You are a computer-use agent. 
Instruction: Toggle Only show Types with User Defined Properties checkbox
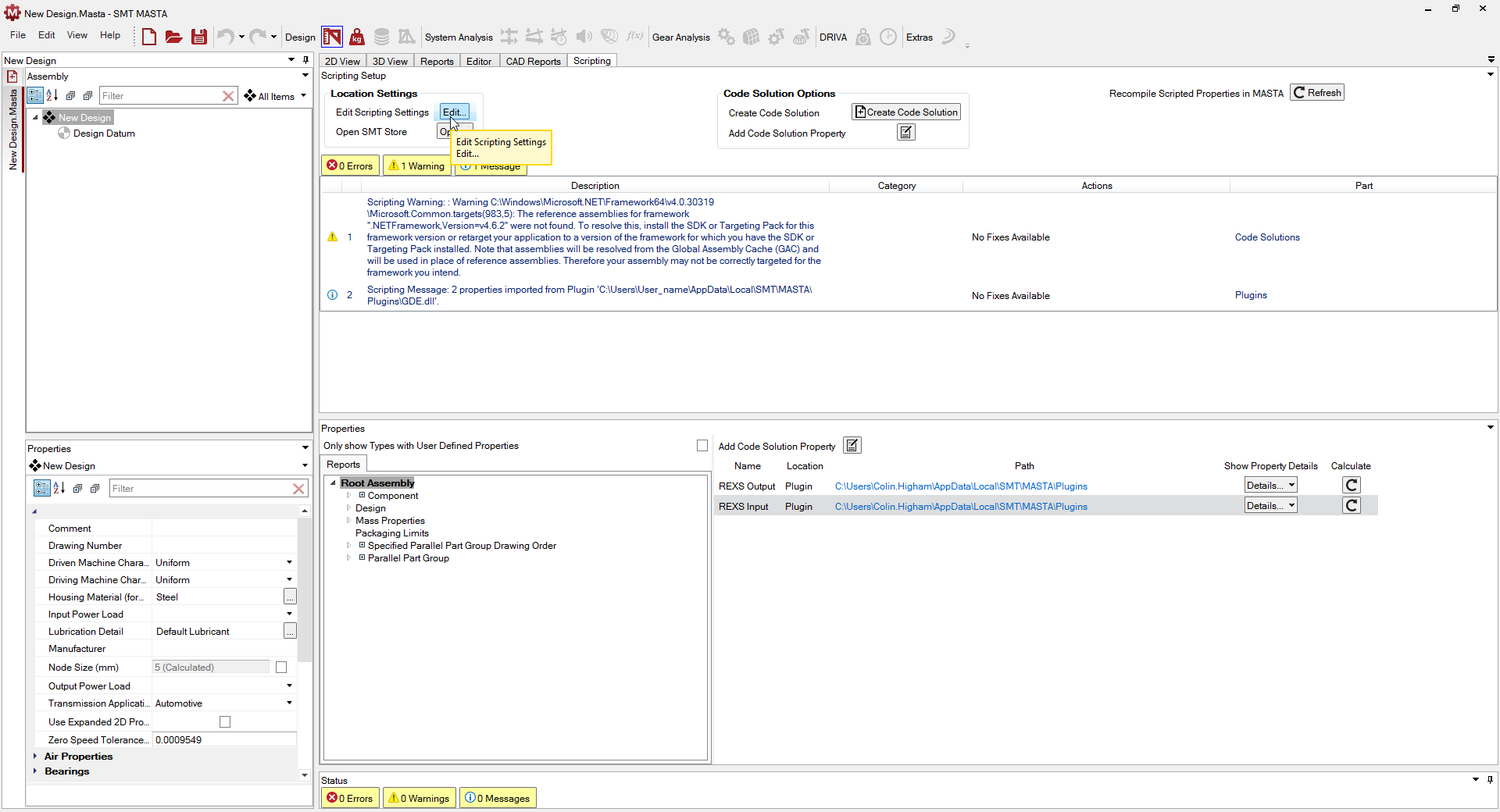pyautogui.click(x=702, y=446)
